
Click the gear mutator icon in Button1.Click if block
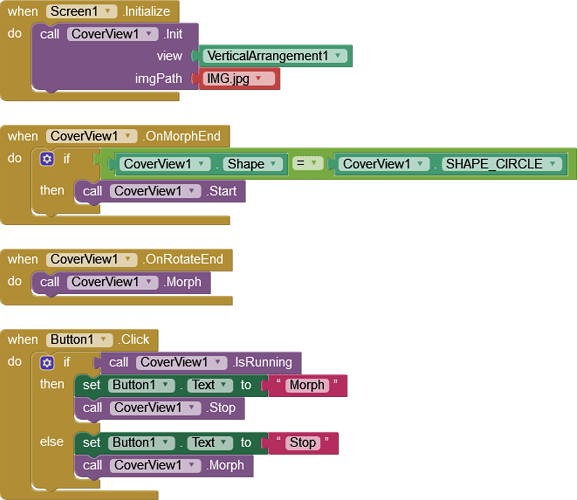(47, 363)
